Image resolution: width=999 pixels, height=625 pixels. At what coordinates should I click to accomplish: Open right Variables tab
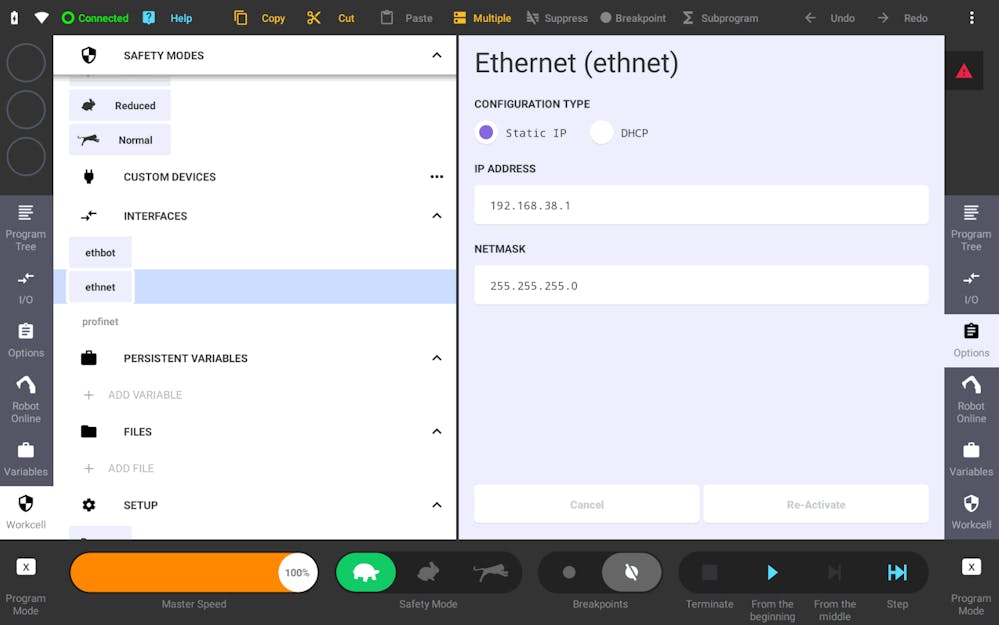point(971,459)
